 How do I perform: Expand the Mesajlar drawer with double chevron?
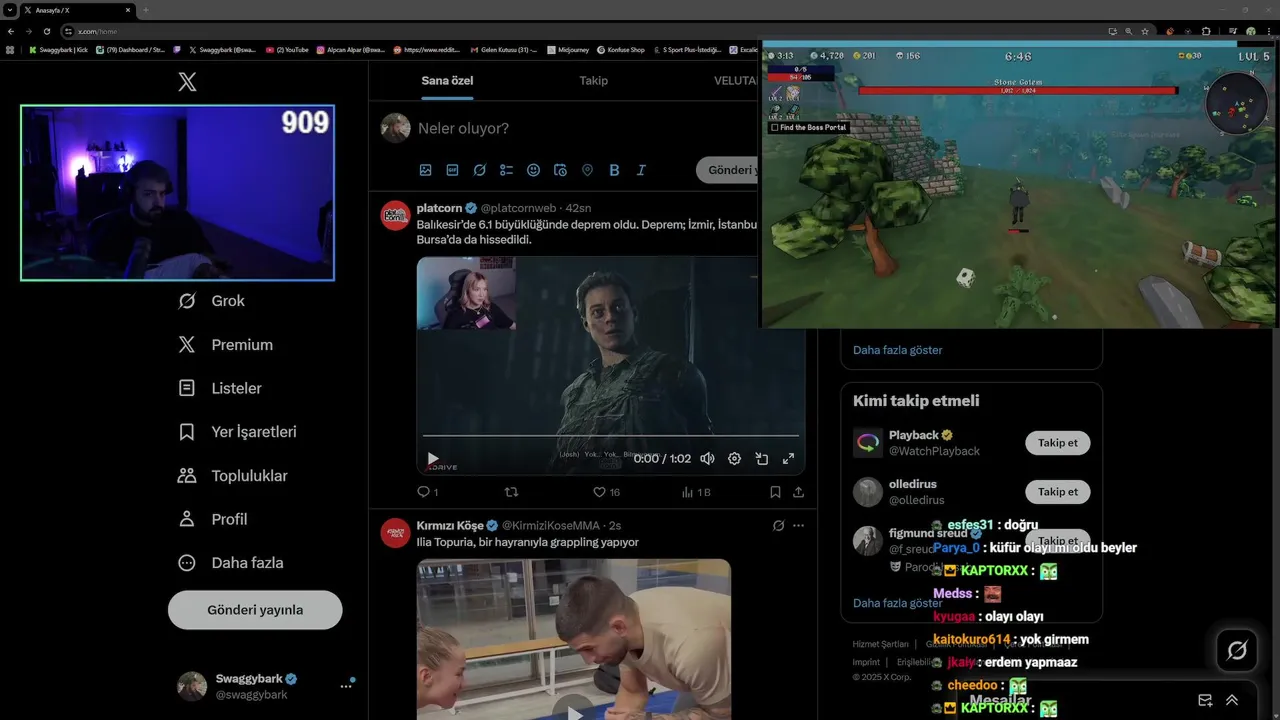pos(1232,700)
